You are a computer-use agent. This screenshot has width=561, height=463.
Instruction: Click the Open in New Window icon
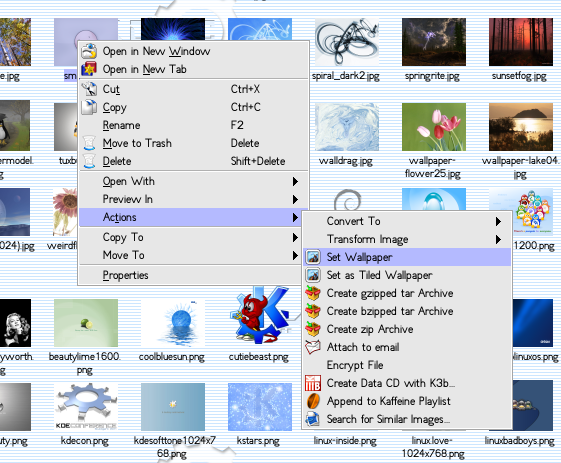pyautogui.click(x=89, y=51)
